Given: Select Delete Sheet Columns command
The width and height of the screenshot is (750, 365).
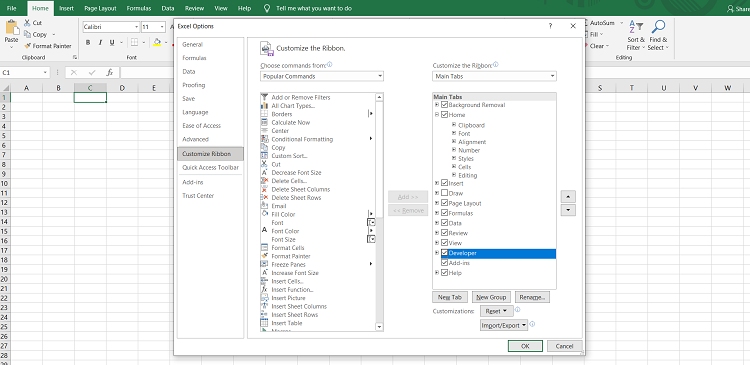Looking at the screenshot, I should point(317,189).
